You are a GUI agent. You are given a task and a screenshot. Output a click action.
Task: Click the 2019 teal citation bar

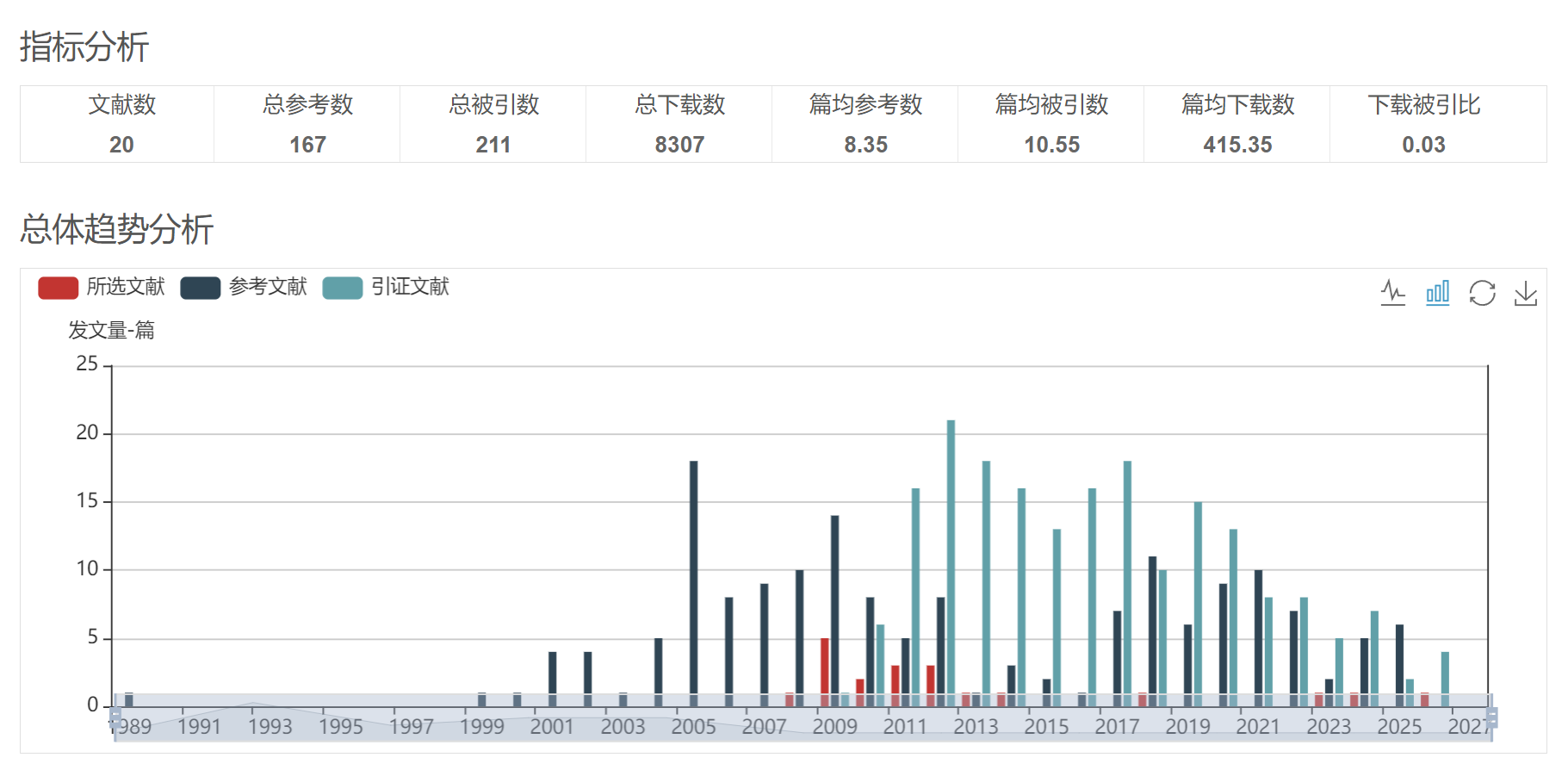click(1198, 604)
